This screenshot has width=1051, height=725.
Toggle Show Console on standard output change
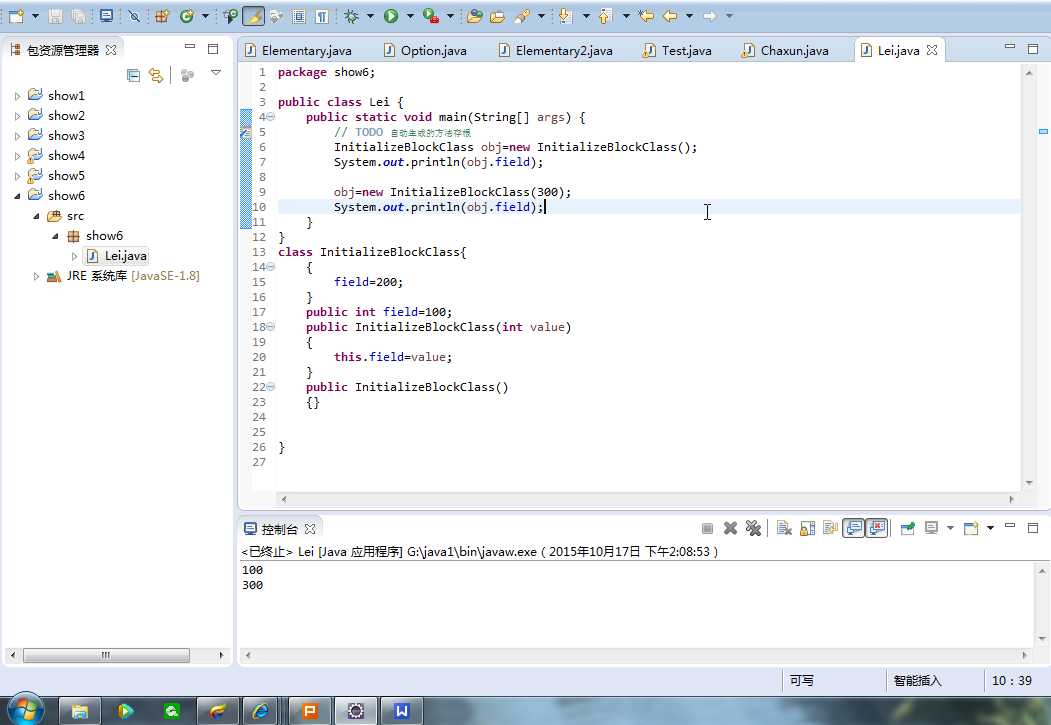854,529
